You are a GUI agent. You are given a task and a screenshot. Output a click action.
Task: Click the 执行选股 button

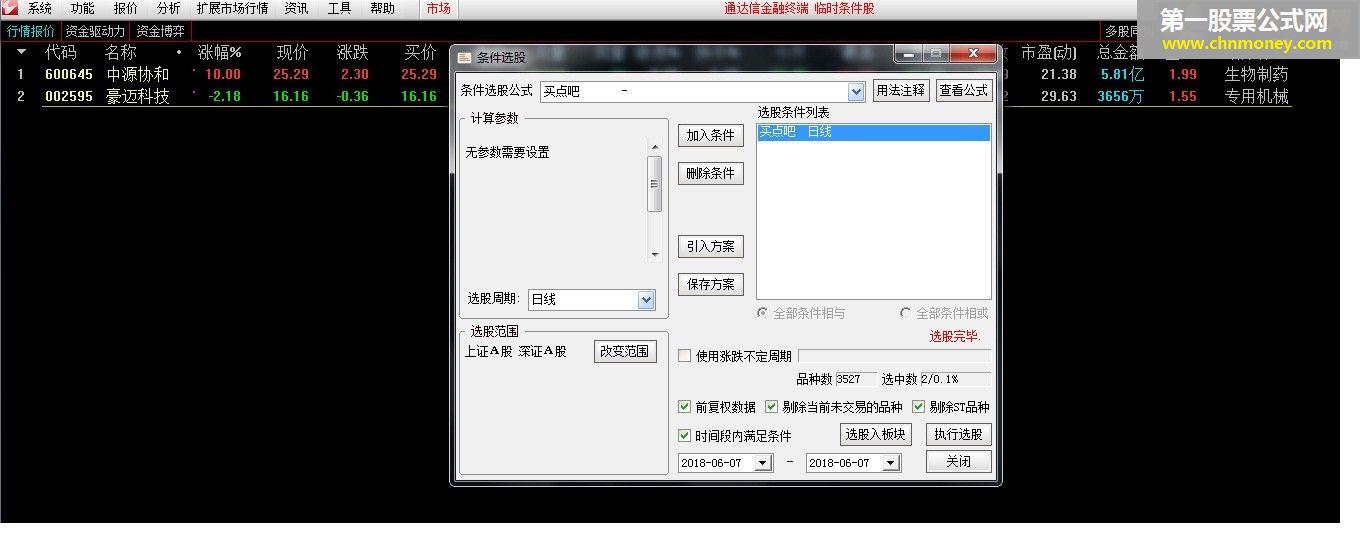[x=958, y=434]
